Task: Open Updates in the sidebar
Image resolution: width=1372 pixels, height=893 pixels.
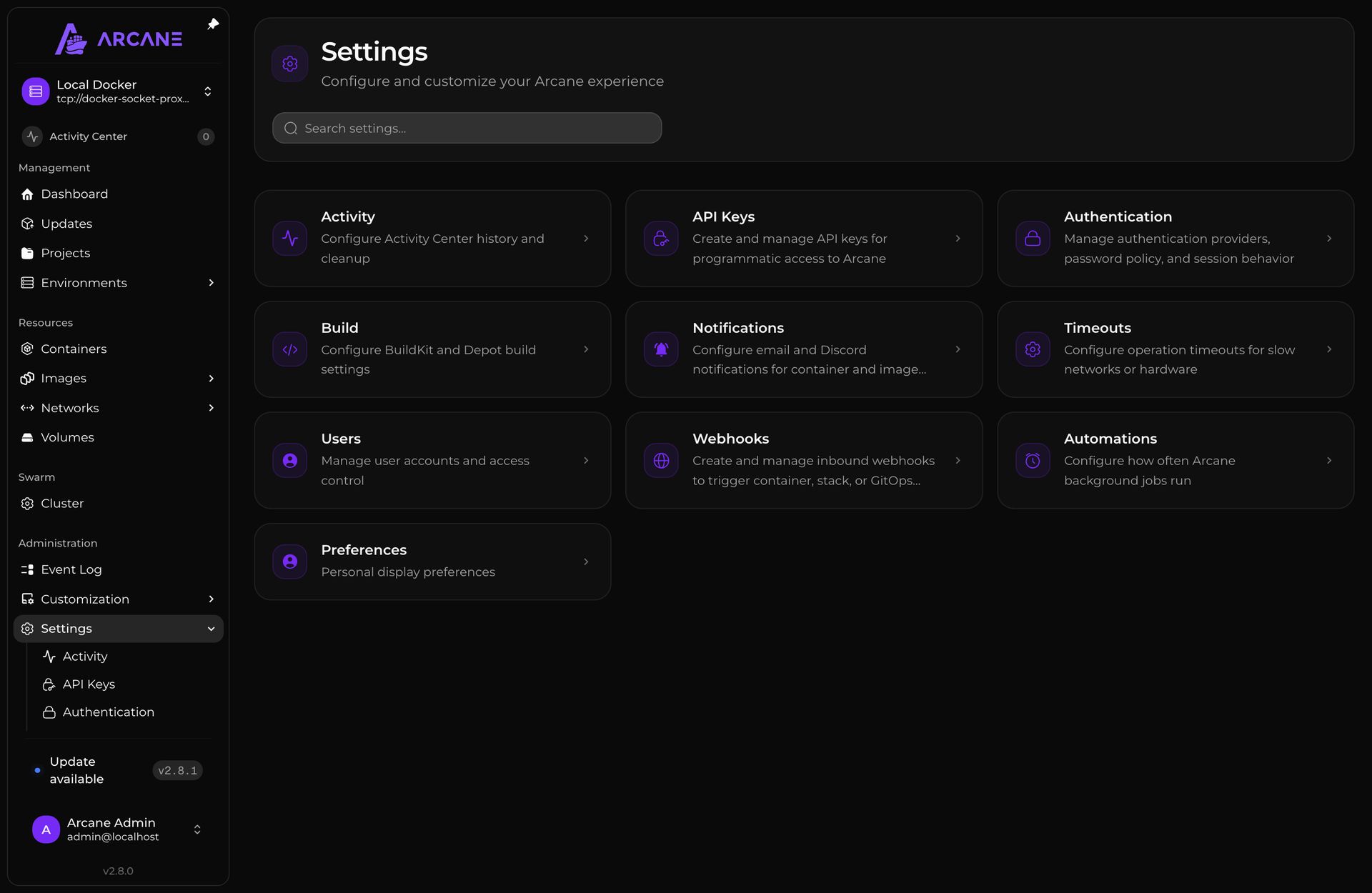Action: pos(119,224)
